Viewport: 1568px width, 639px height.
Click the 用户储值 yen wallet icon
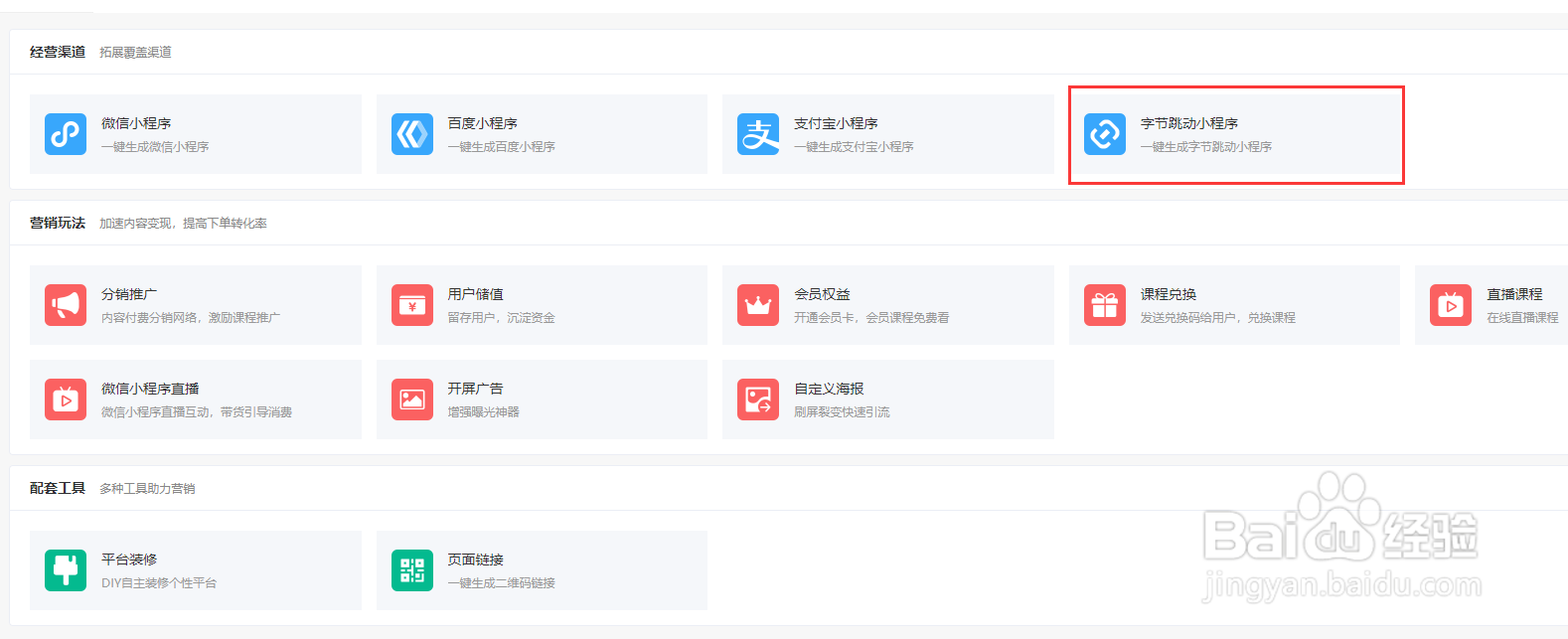point(412,305)
